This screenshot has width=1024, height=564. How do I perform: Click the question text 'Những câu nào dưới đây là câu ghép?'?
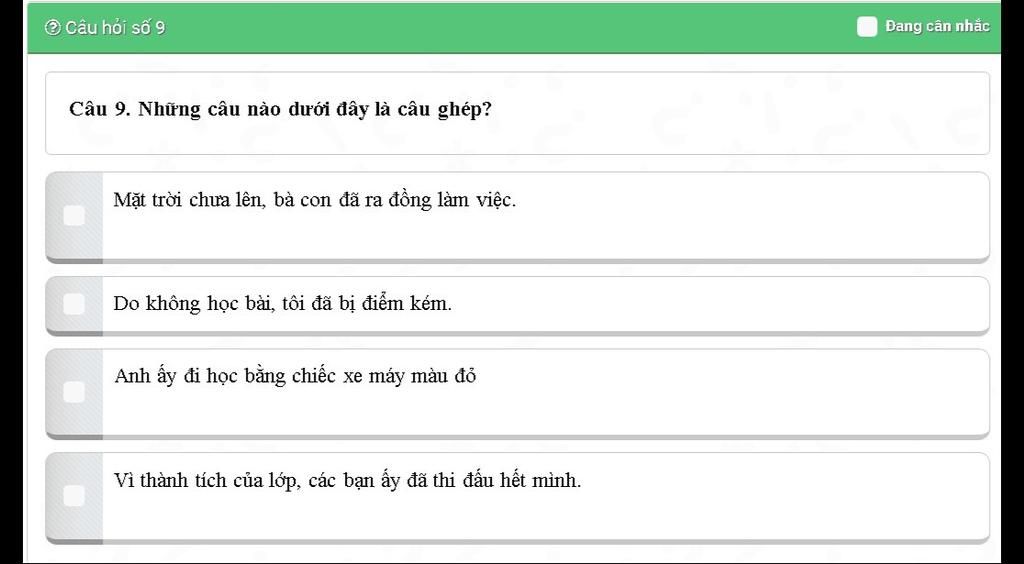tap(315, 109)
